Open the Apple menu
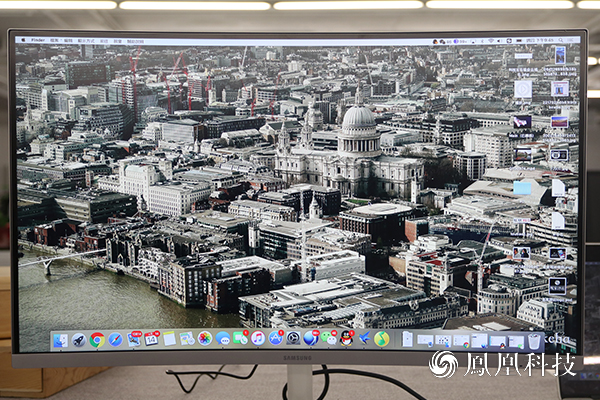This screenshot has width=600, height=400. (21, 41)
